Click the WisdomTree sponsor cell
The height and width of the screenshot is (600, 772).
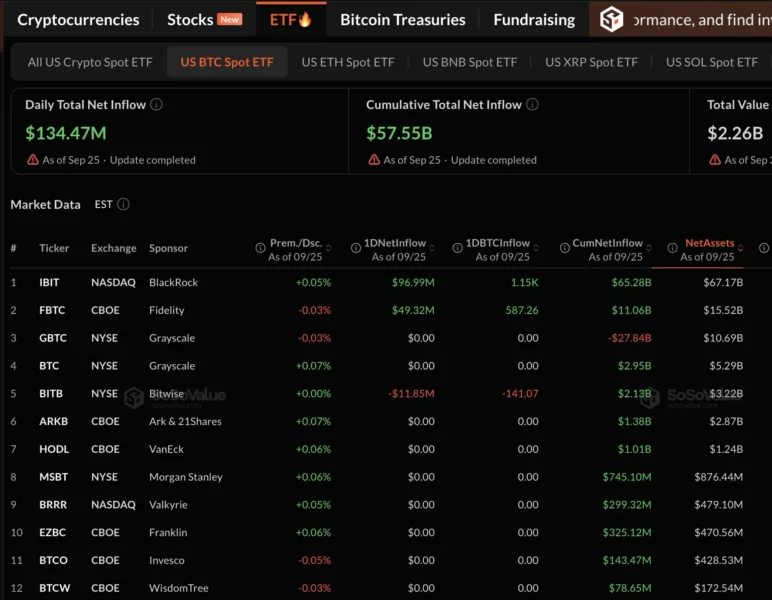click(179, 588)
